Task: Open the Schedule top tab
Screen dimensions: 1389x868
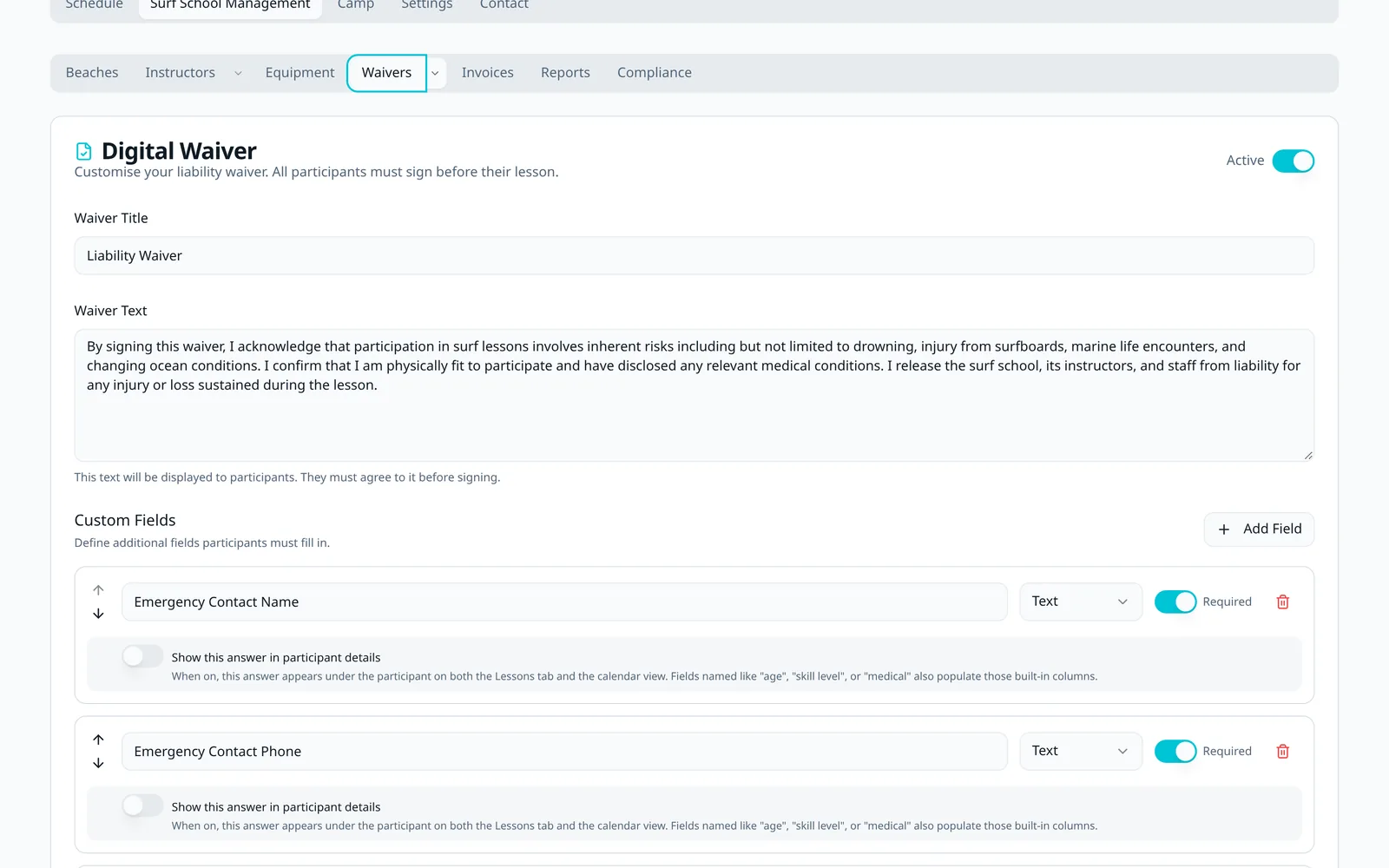Action: 95,4
